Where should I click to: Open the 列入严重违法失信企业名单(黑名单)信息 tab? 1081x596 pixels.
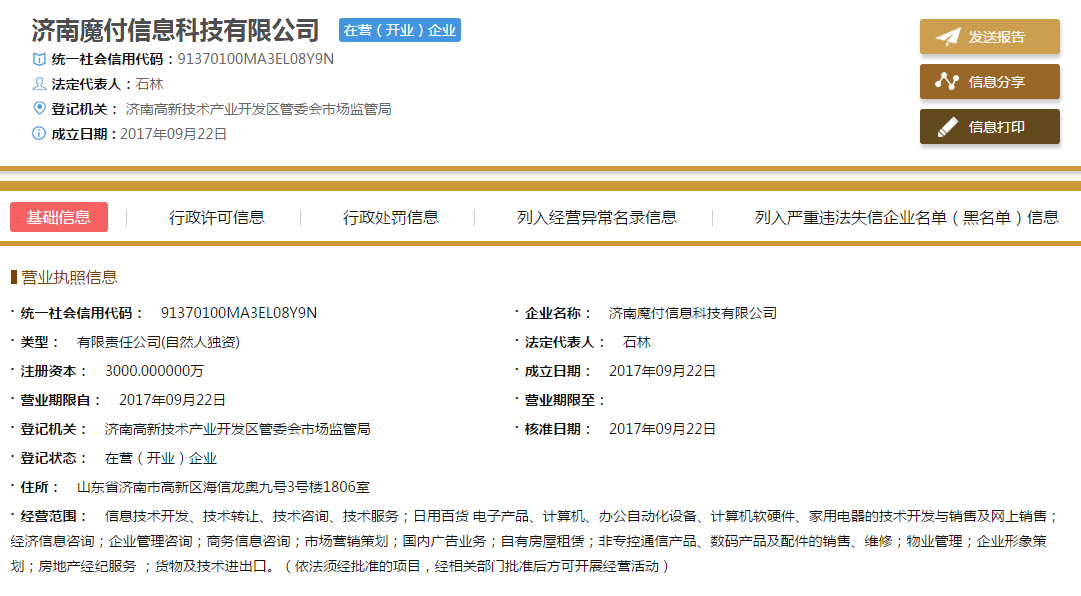[x=906, y=217]
